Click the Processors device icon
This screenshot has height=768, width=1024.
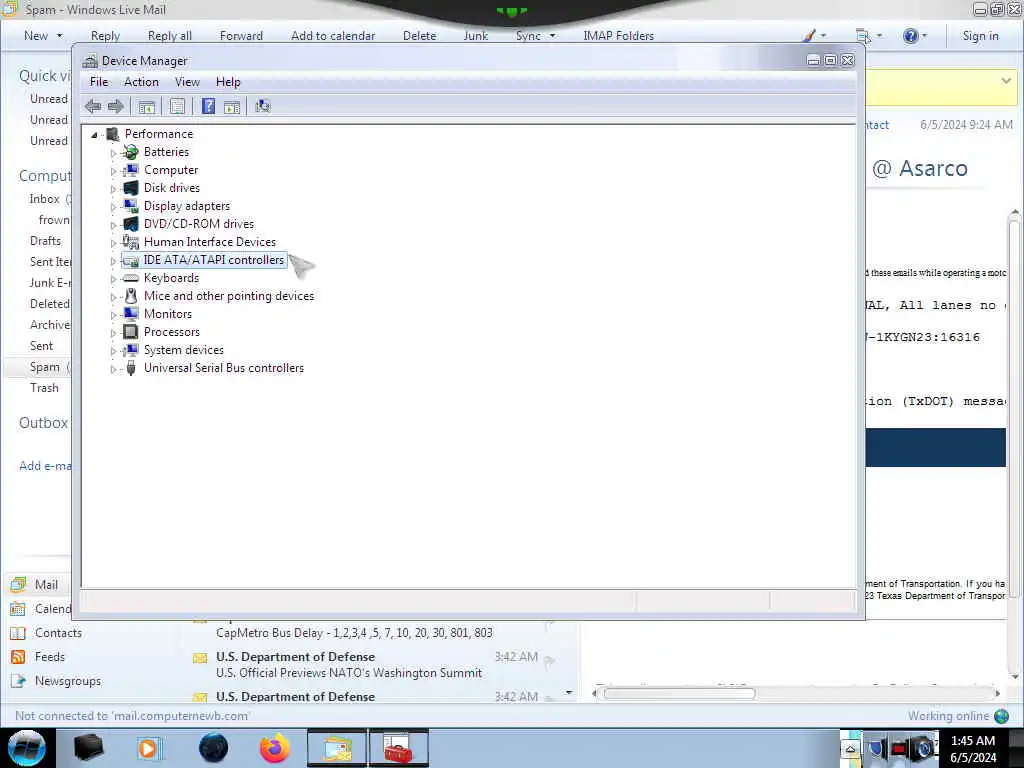tap(131, 332)
